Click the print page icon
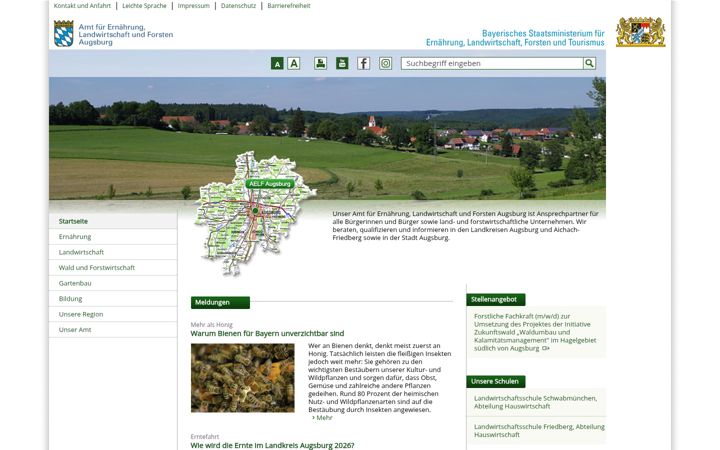 [x=321, y=63]
